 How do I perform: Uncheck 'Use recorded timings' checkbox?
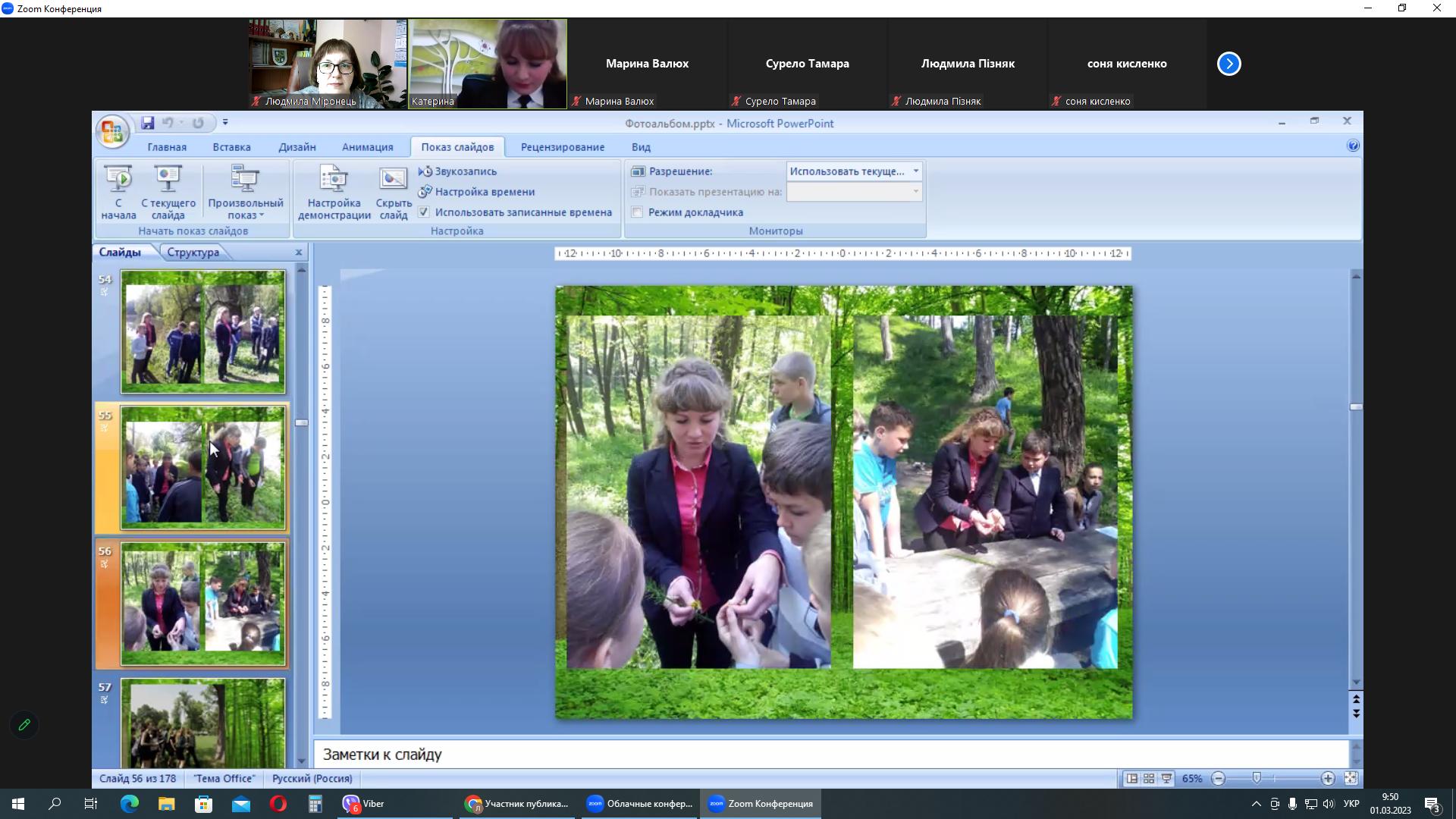pos(424,212)
